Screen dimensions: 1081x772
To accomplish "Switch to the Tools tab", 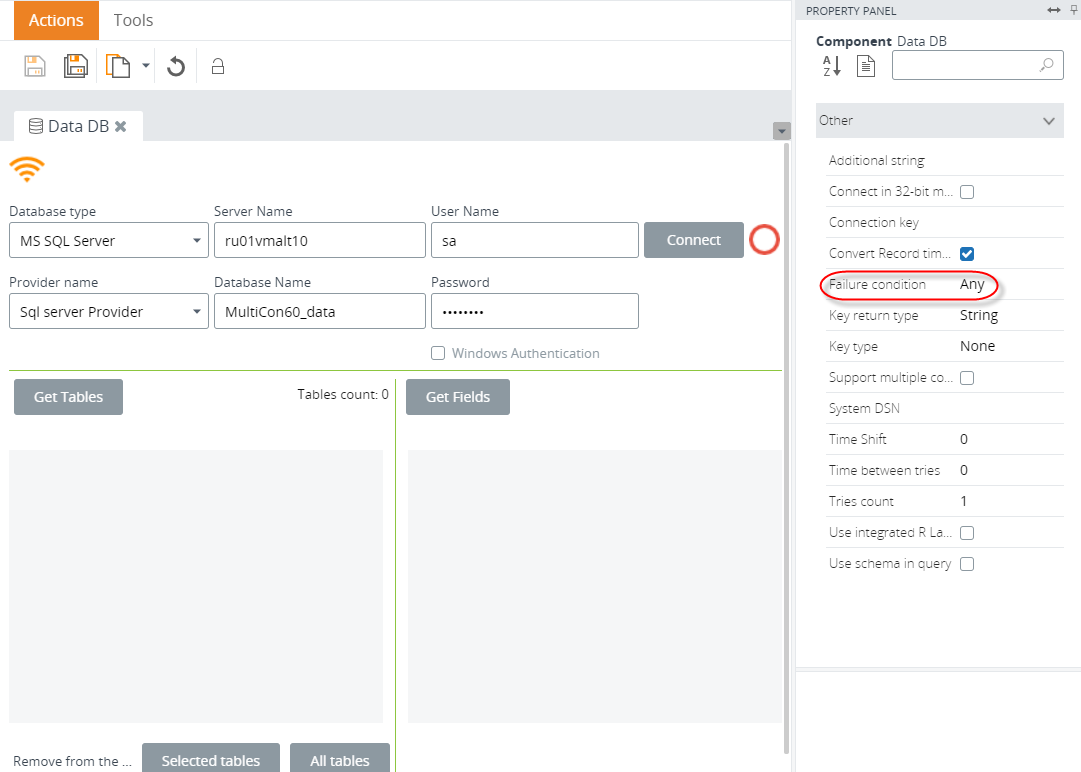I will click(133, 20).
